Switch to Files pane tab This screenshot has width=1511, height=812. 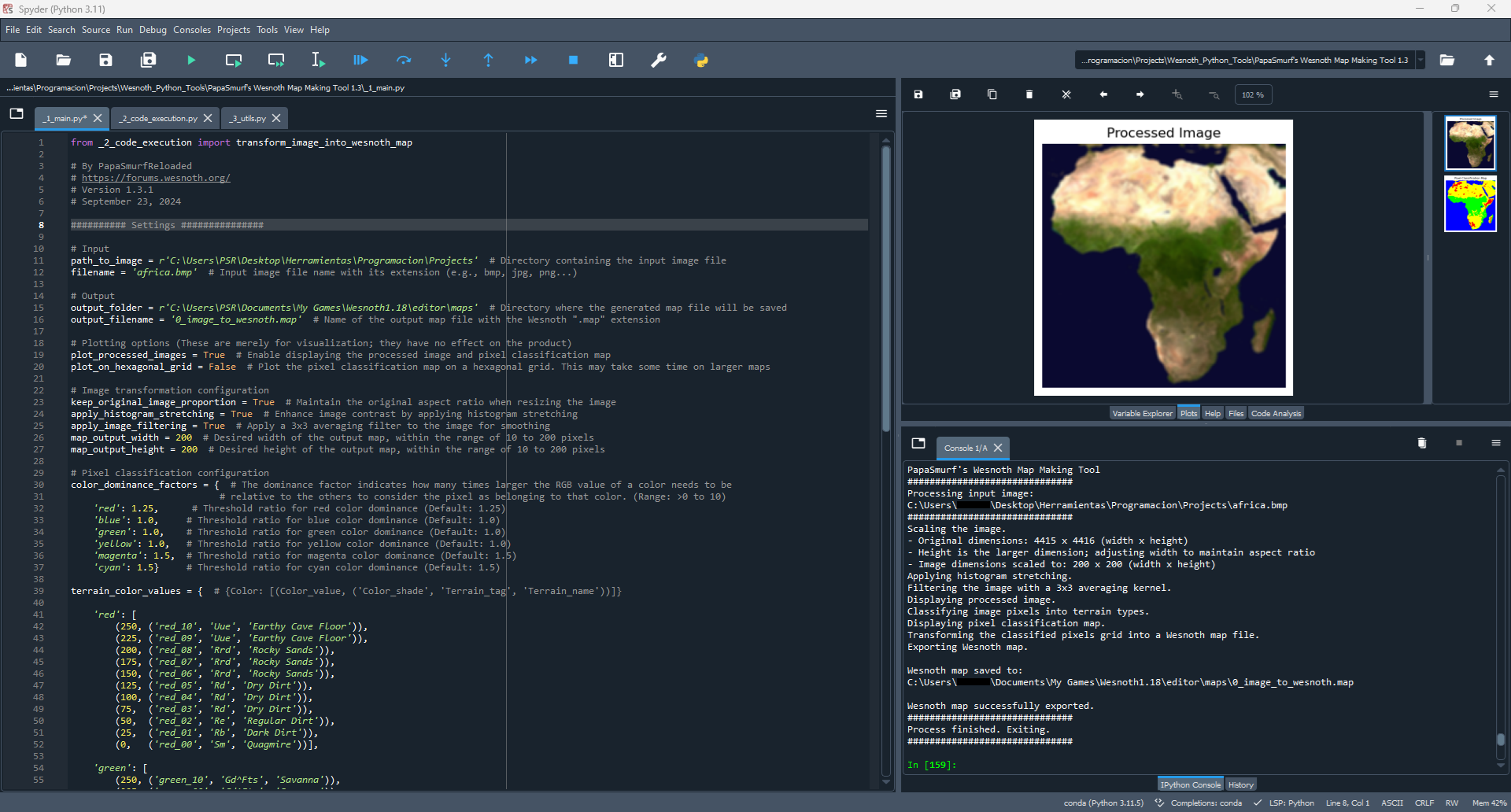[1236, 413]
